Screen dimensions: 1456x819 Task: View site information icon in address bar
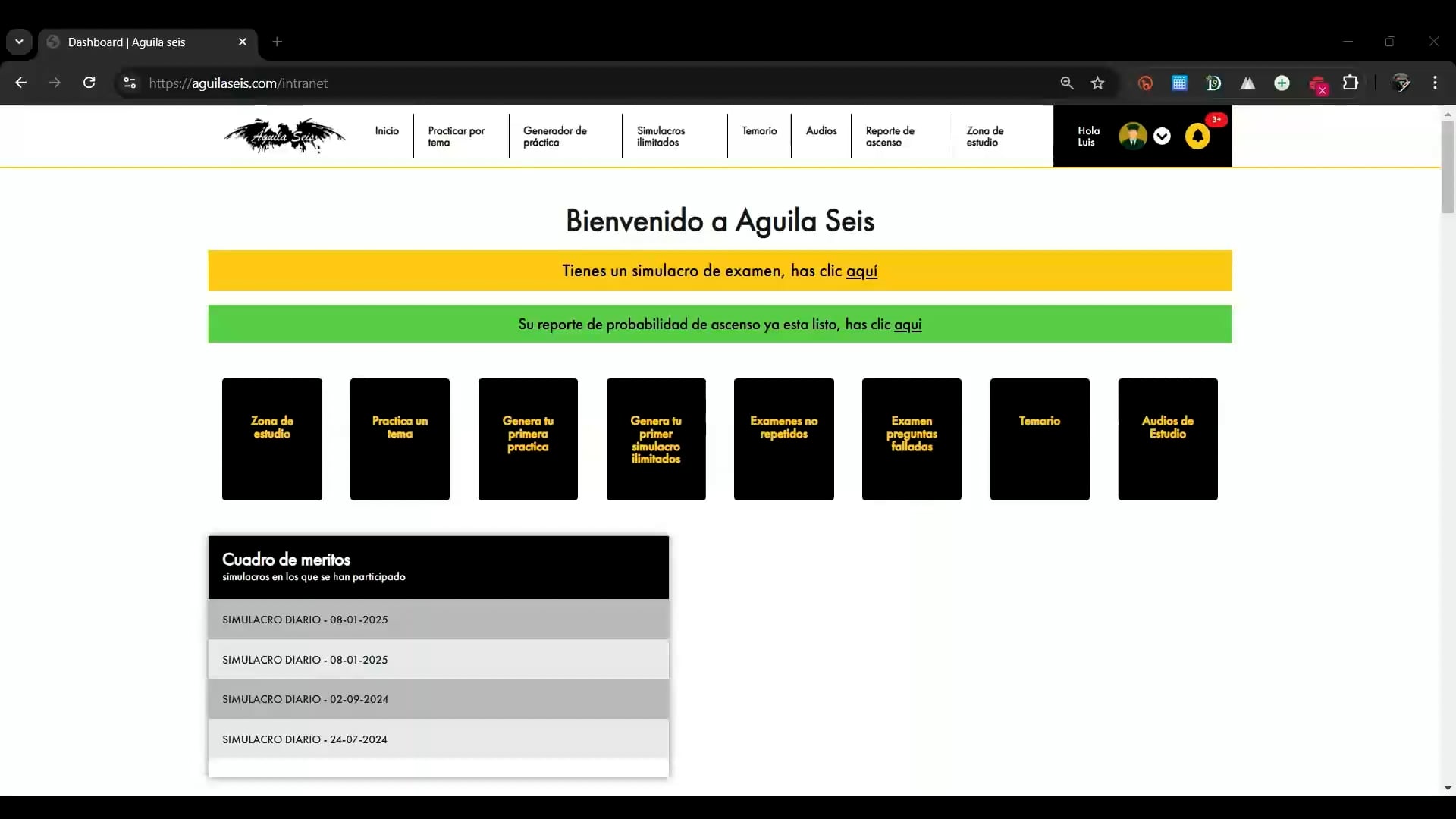coord(130,83)
